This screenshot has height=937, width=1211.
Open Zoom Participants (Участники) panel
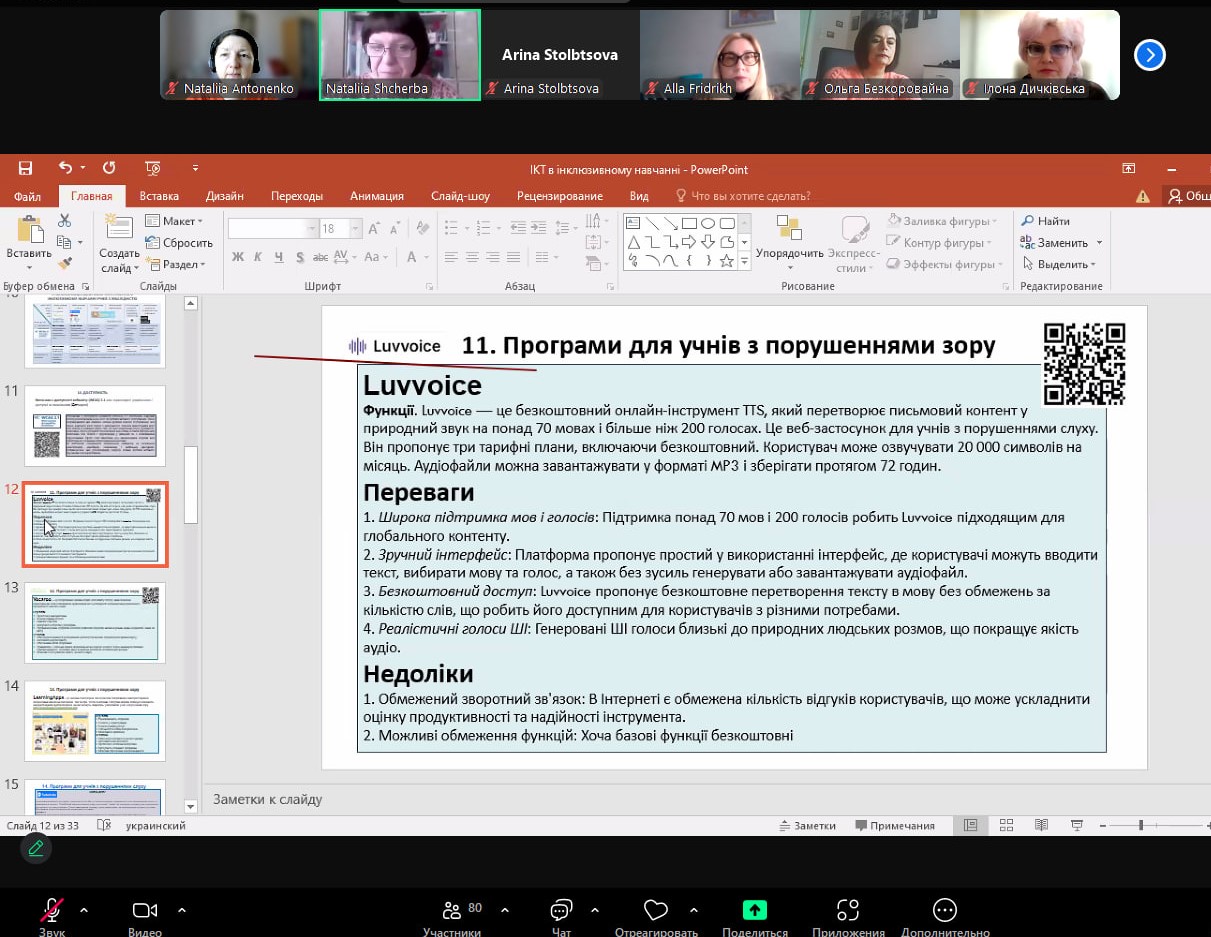click(451, 916)
